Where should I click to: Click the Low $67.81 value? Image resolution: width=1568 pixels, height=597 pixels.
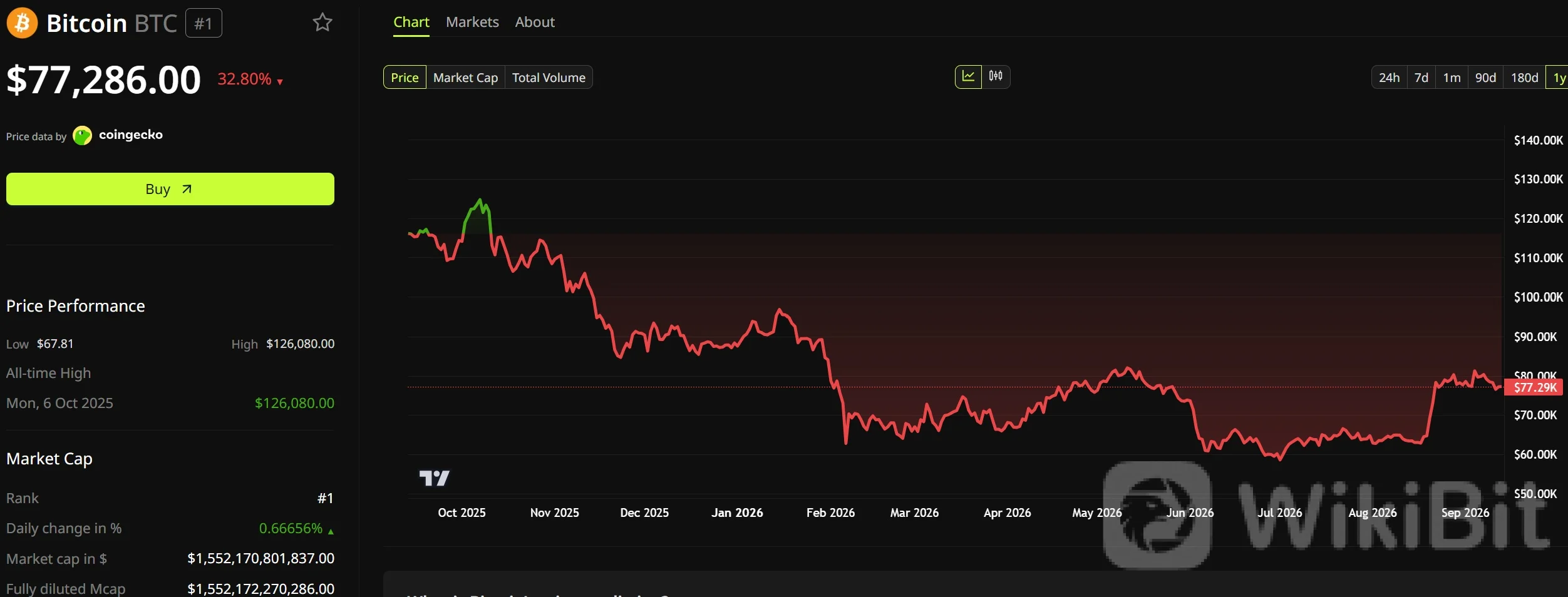point(55,344)
